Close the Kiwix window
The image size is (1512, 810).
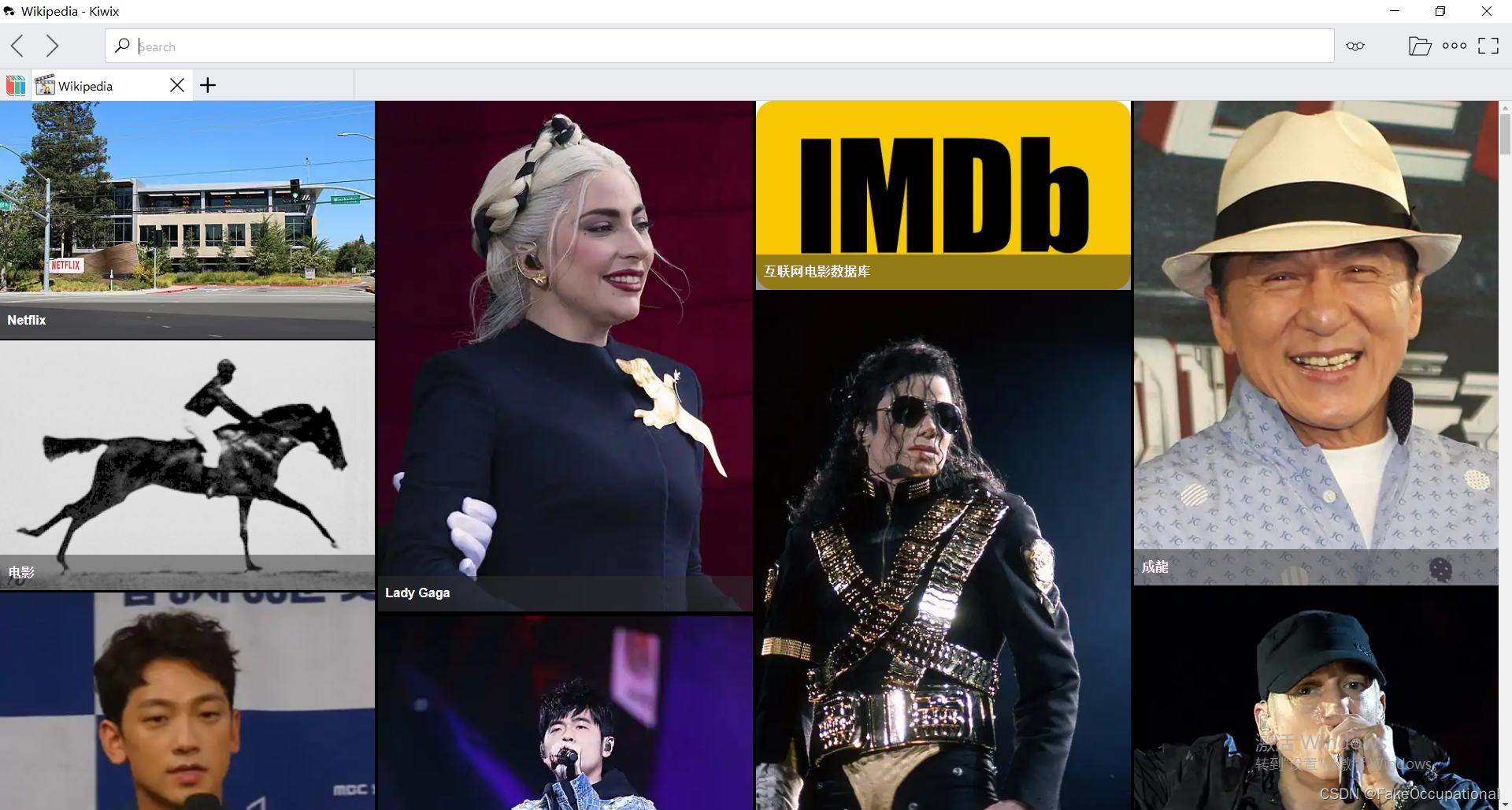pos(1487,11)
